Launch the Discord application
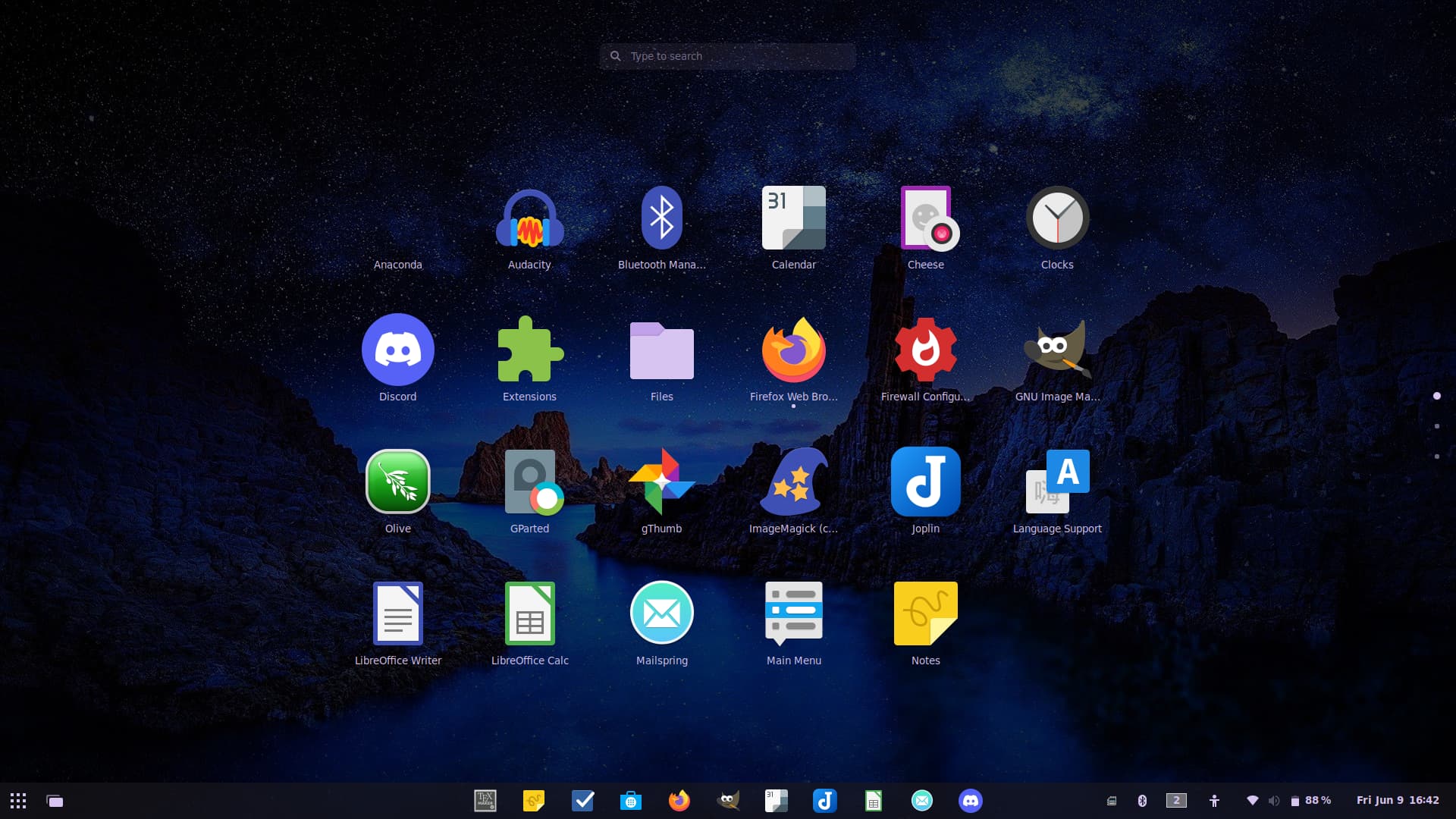 pos(397,350)
